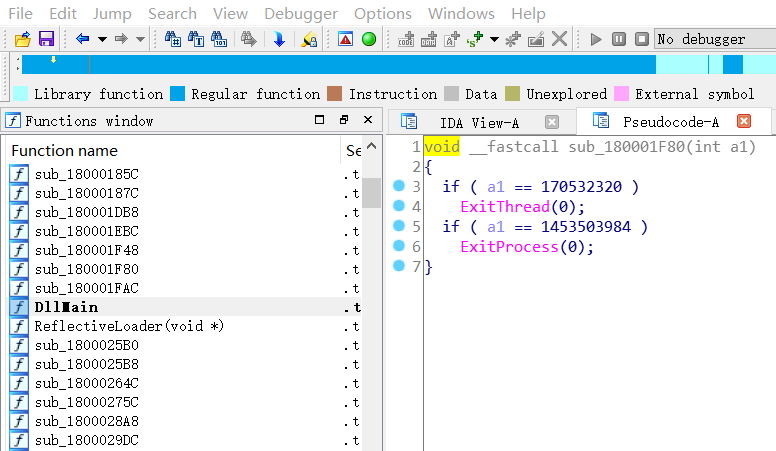The height and width of the screenshot is (451, 776).
Task: Click the asterisk-plus array icon
Action: tap(513, 39)
